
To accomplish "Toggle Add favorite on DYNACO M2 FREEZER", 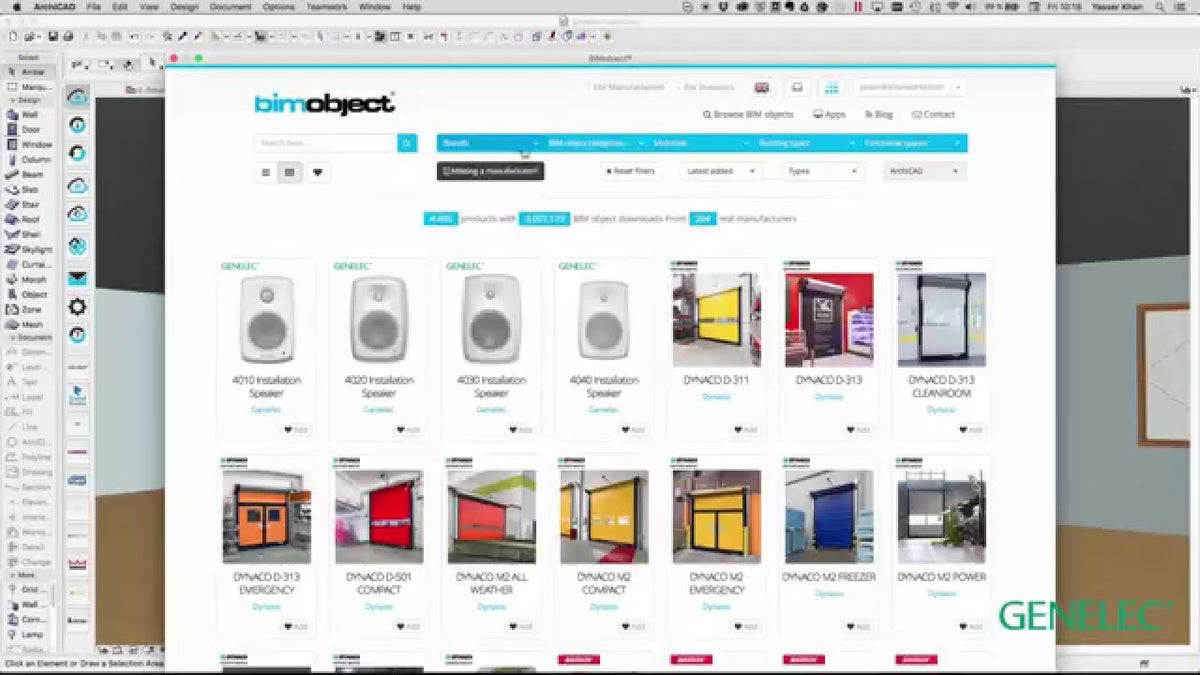I will pyautogui.click(x=858, y=627).
